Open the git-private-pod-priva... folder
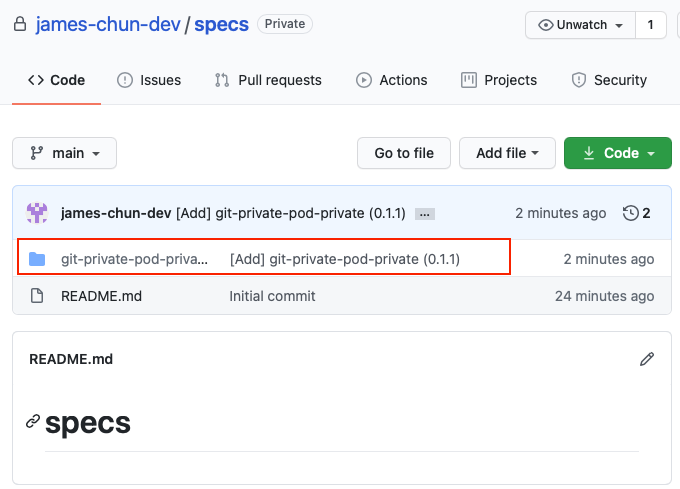This screenshot has width=680, height=489. [x=134, y=259]
